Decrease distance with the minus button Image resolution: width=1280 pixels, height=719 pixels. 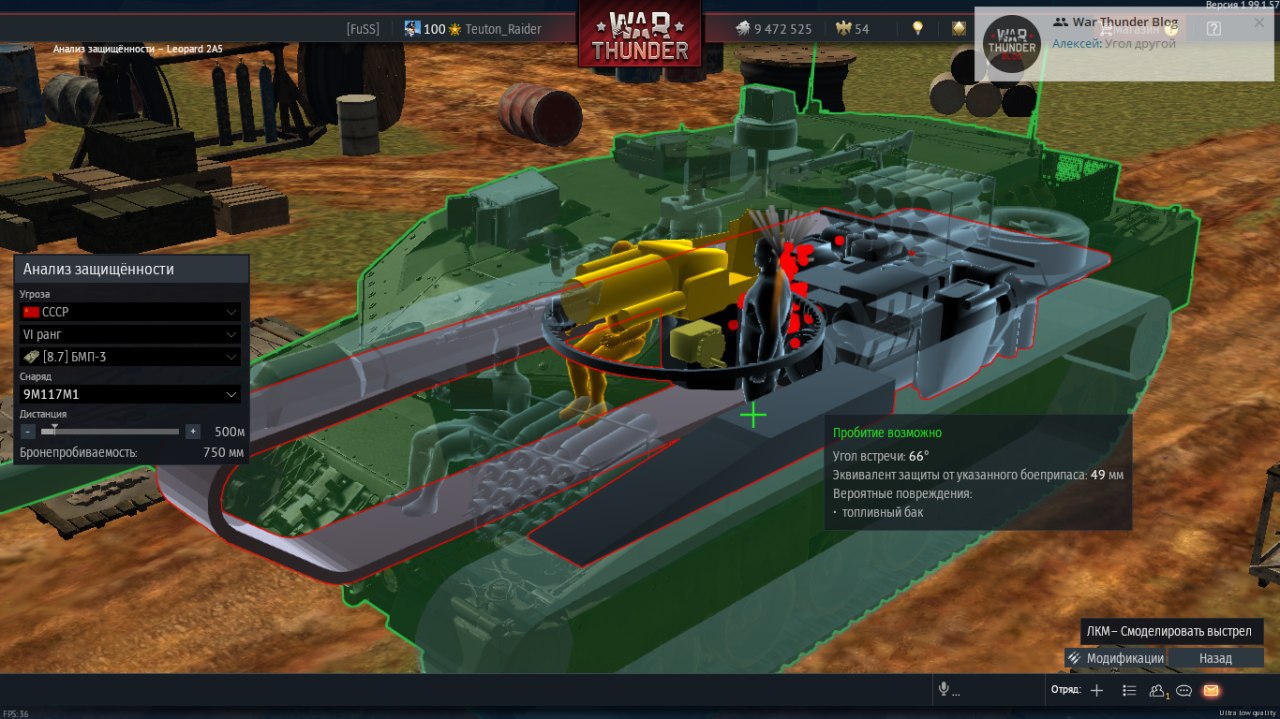point(27,431)
